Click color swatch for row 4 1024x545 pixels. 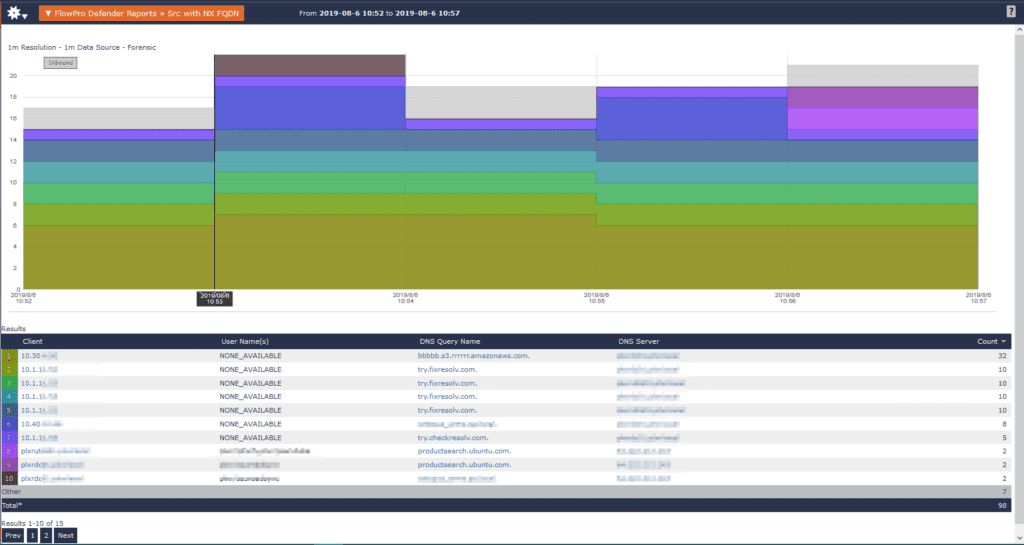point(9,396)
